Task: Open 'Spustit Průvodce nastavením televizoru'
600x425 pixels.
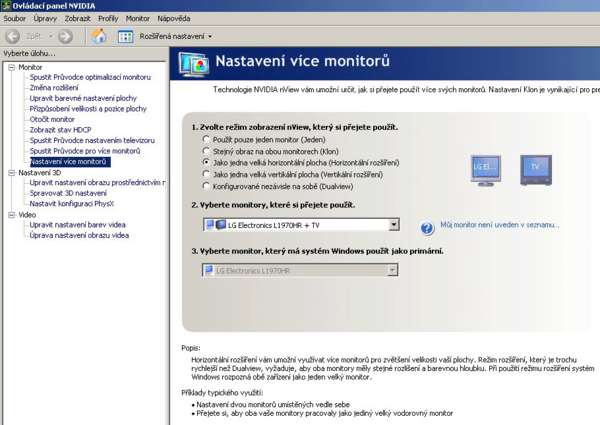Action: pos(92,140)
